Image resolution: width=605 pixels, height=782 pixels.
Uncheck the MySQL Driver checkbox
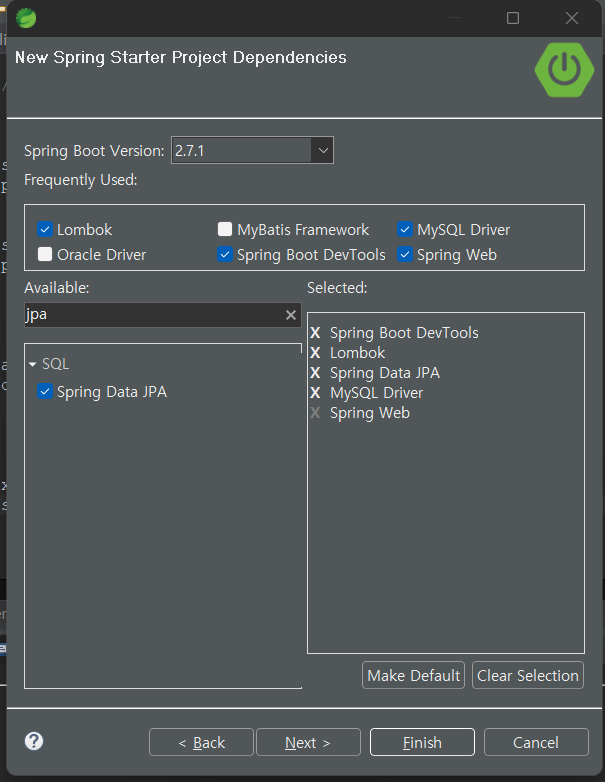[x=405, y=229]
